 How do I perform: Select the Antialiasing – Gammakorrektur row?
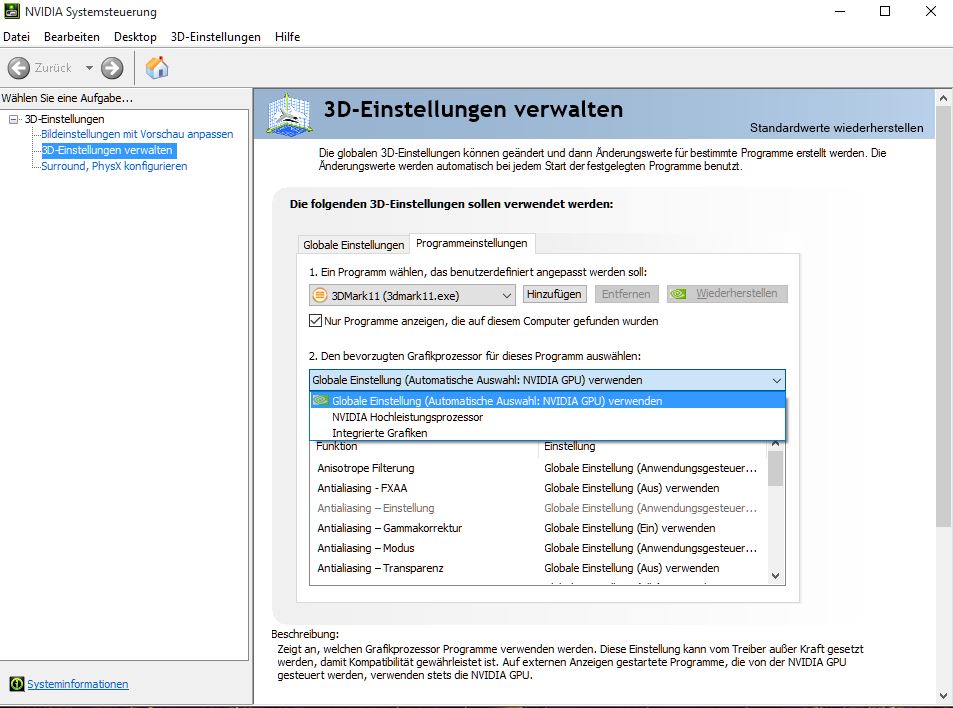(538, 528)
